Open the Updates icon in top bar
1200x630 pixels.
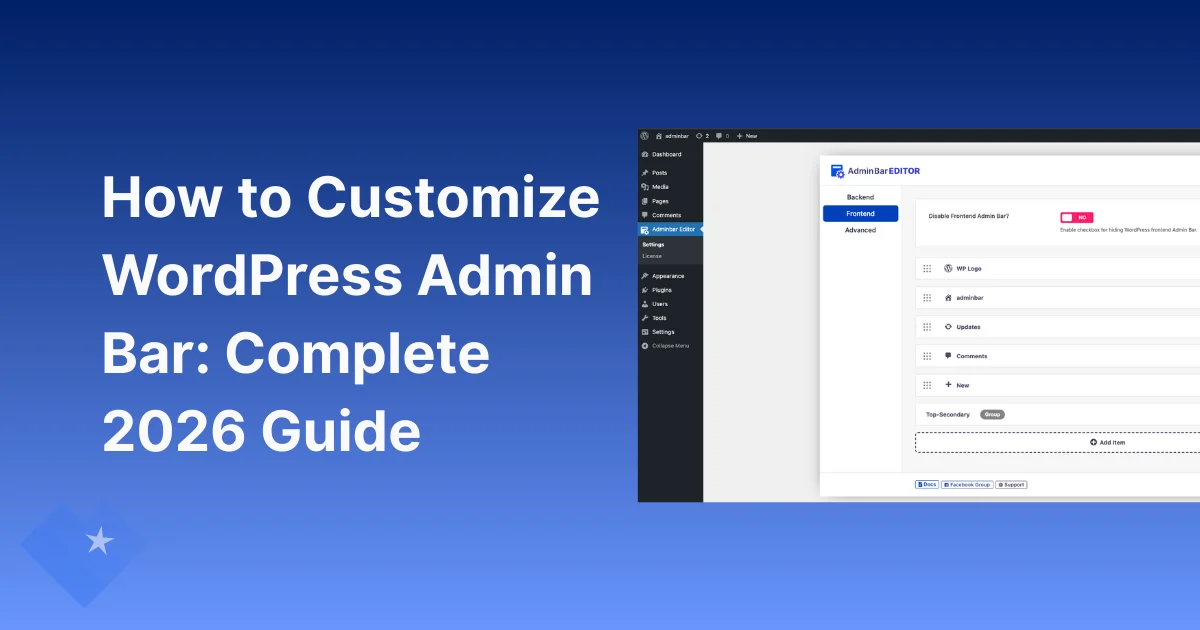700,135
